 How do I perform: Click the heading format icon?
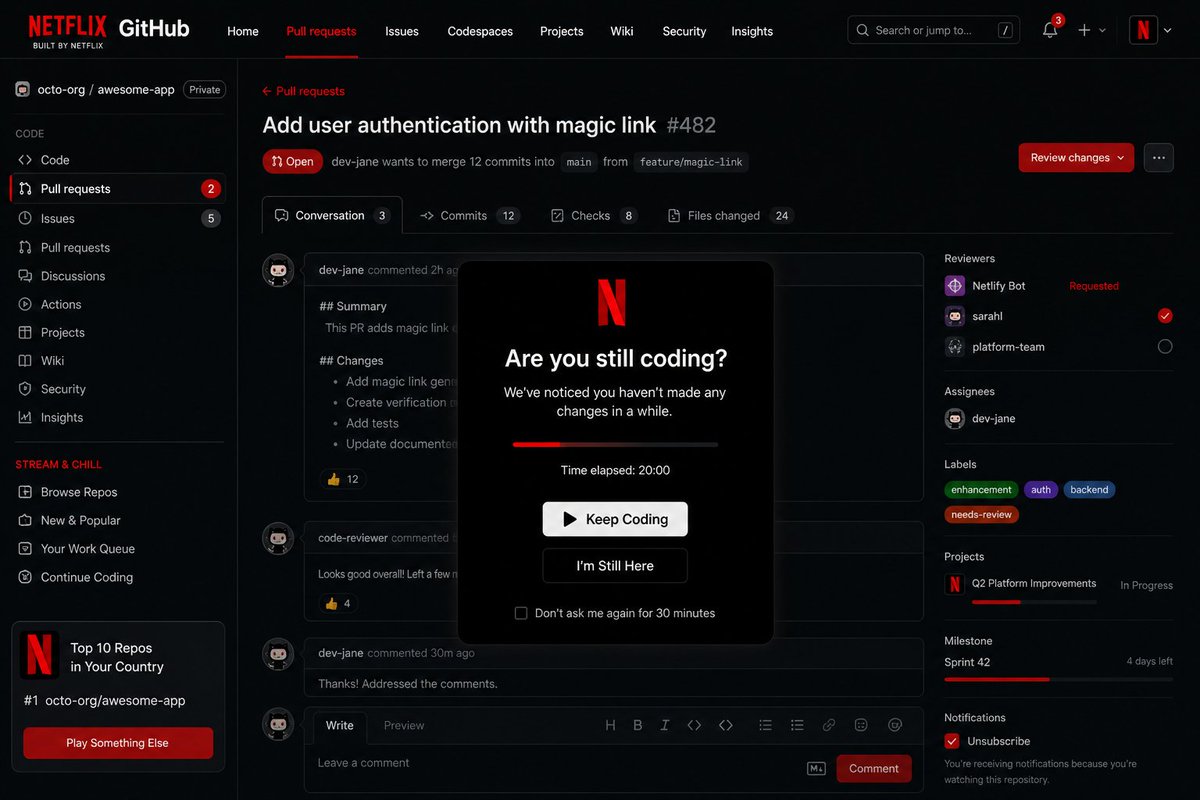tap(610, 725)
